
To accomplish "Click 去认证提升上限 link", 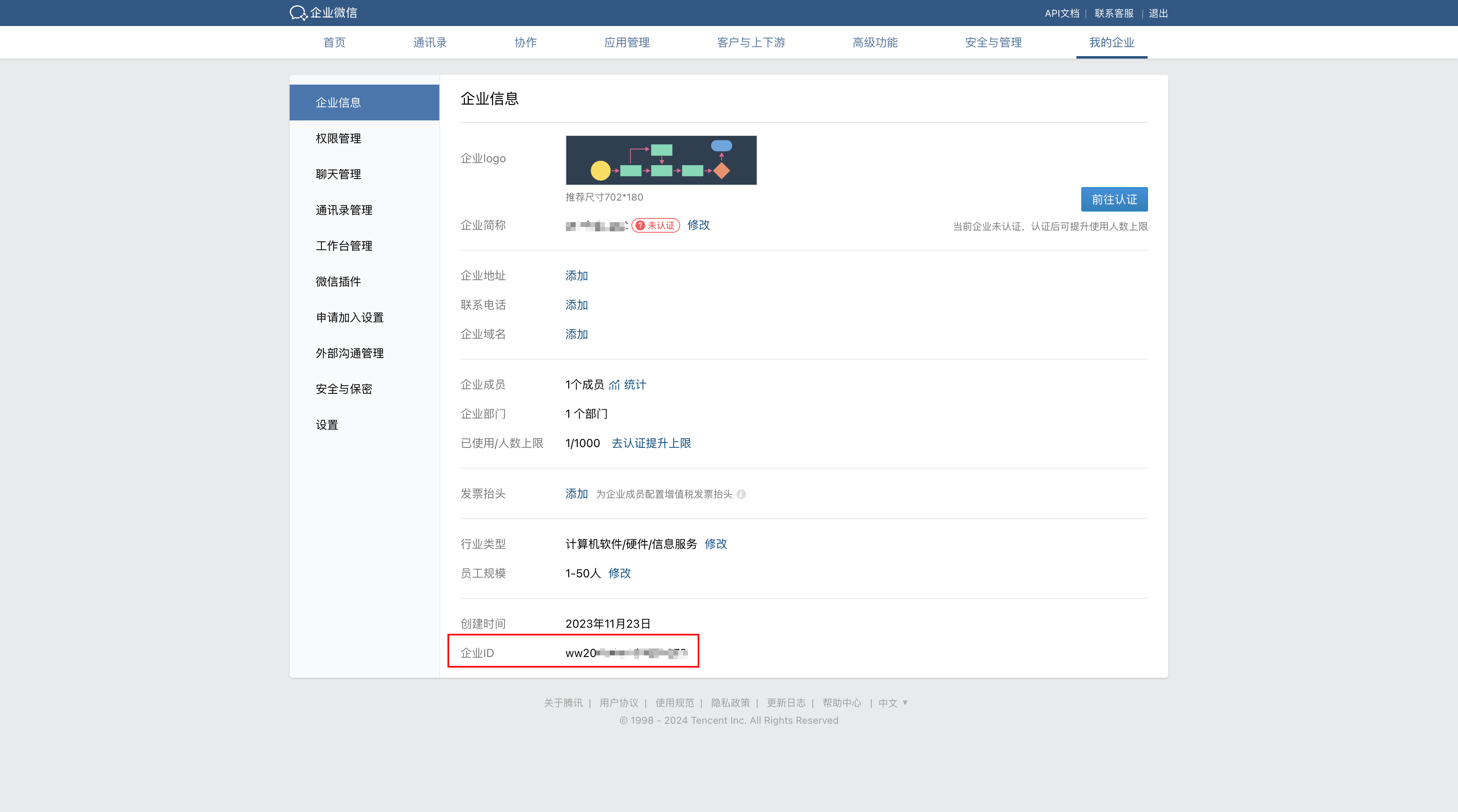I will coord(651,443).
